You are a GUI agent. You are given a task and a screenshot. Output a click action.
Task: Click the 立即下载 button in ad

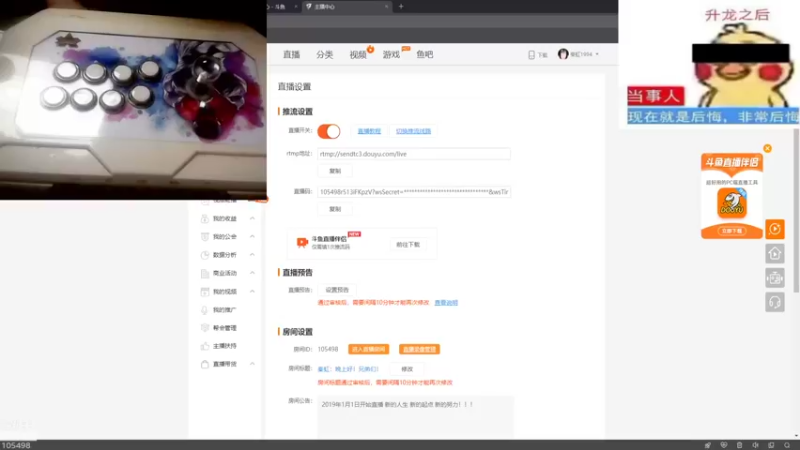732,231
